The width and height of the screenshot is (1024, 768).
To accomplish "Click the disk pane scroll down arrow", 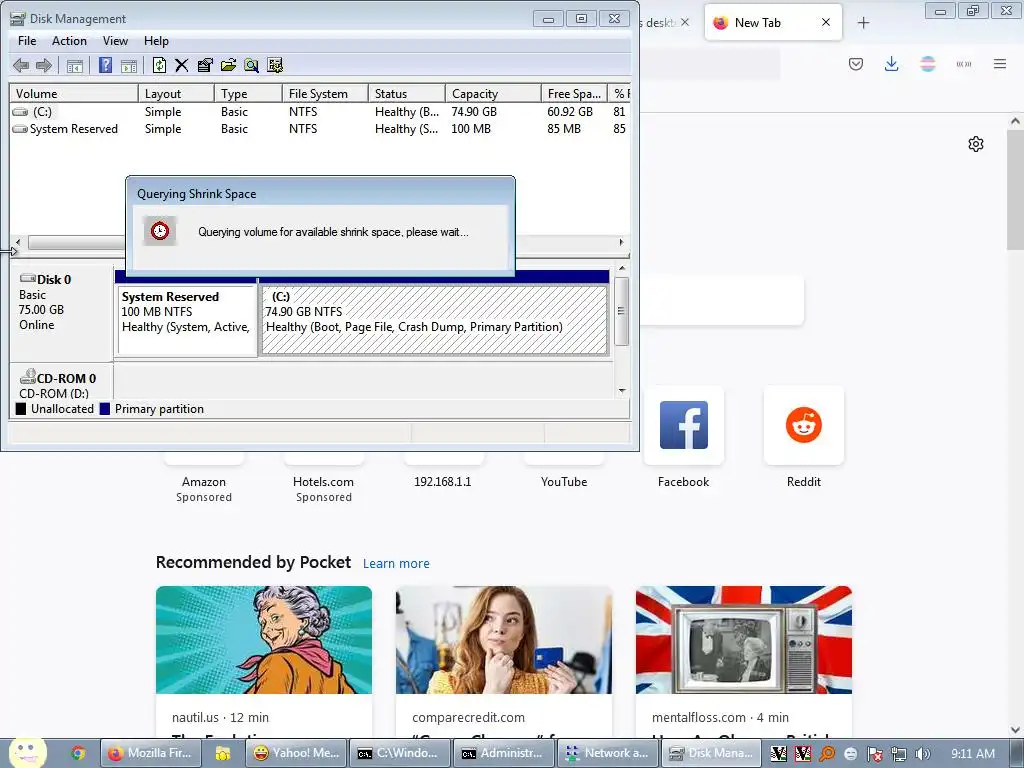I will point(622,391).
